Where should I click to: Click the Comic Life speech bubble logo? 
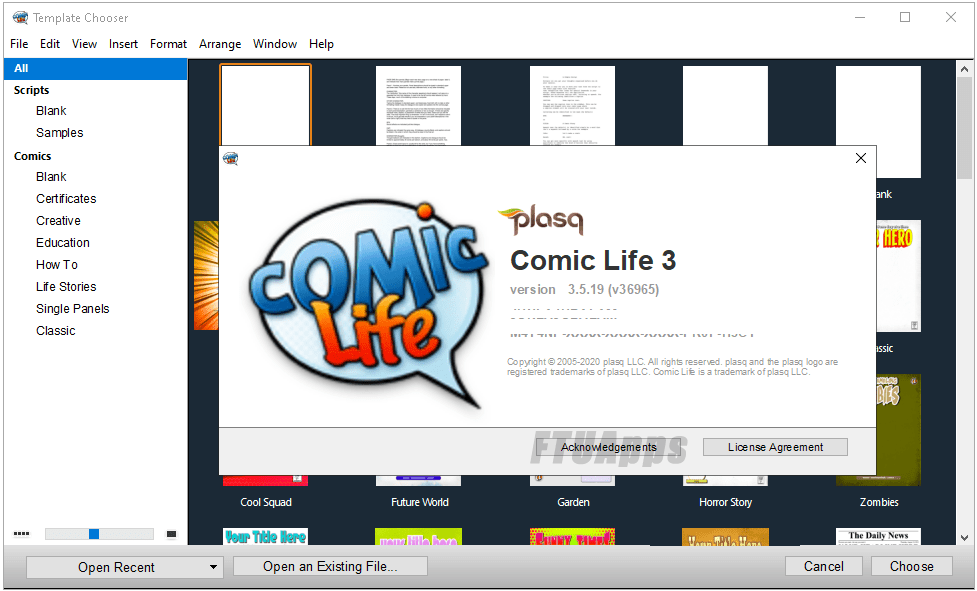coord(368,304)
